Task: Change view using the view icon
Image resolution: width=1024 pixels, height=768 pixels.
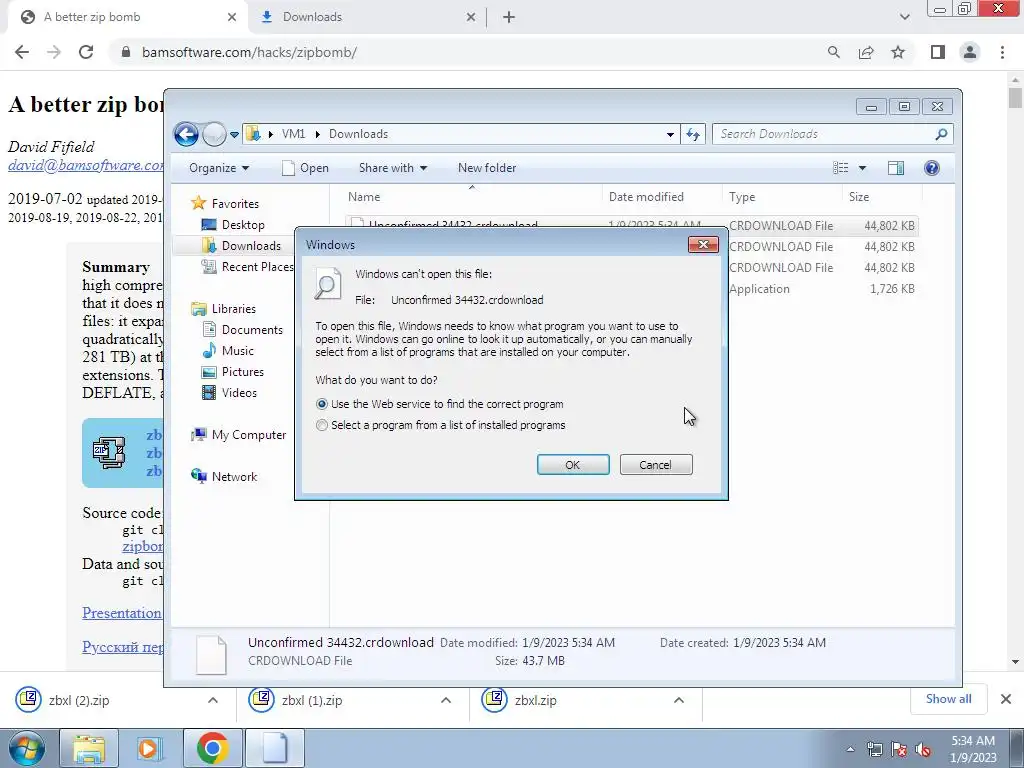Action: click(840, 168)
